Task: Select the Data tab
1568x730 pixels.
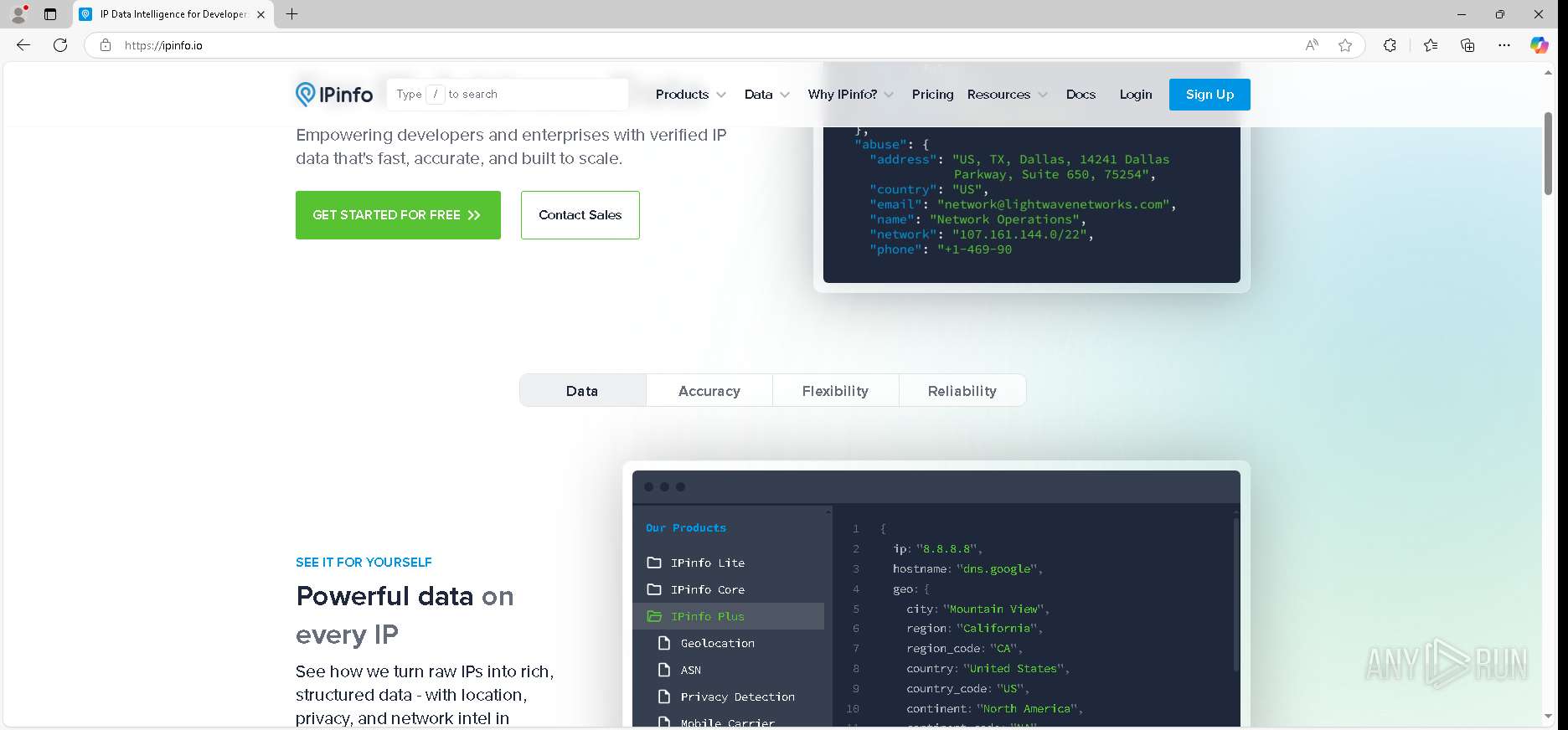Action: pyautogui.click(x=583, y=391)
